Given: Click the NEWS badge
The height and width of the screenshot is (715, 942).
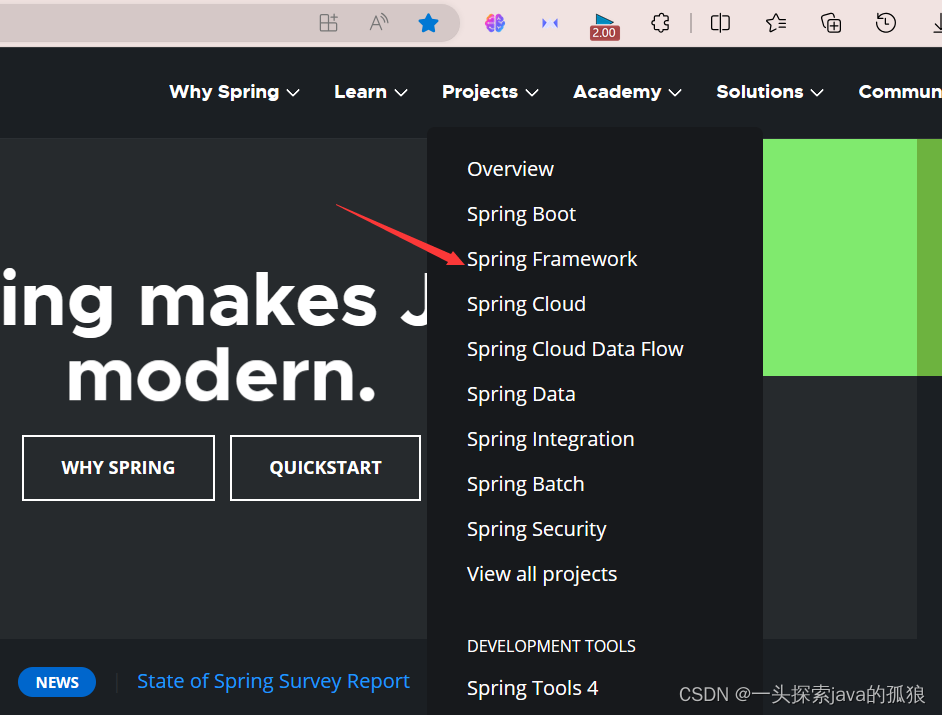Looking at the screenshot, I should click(57, 683).
